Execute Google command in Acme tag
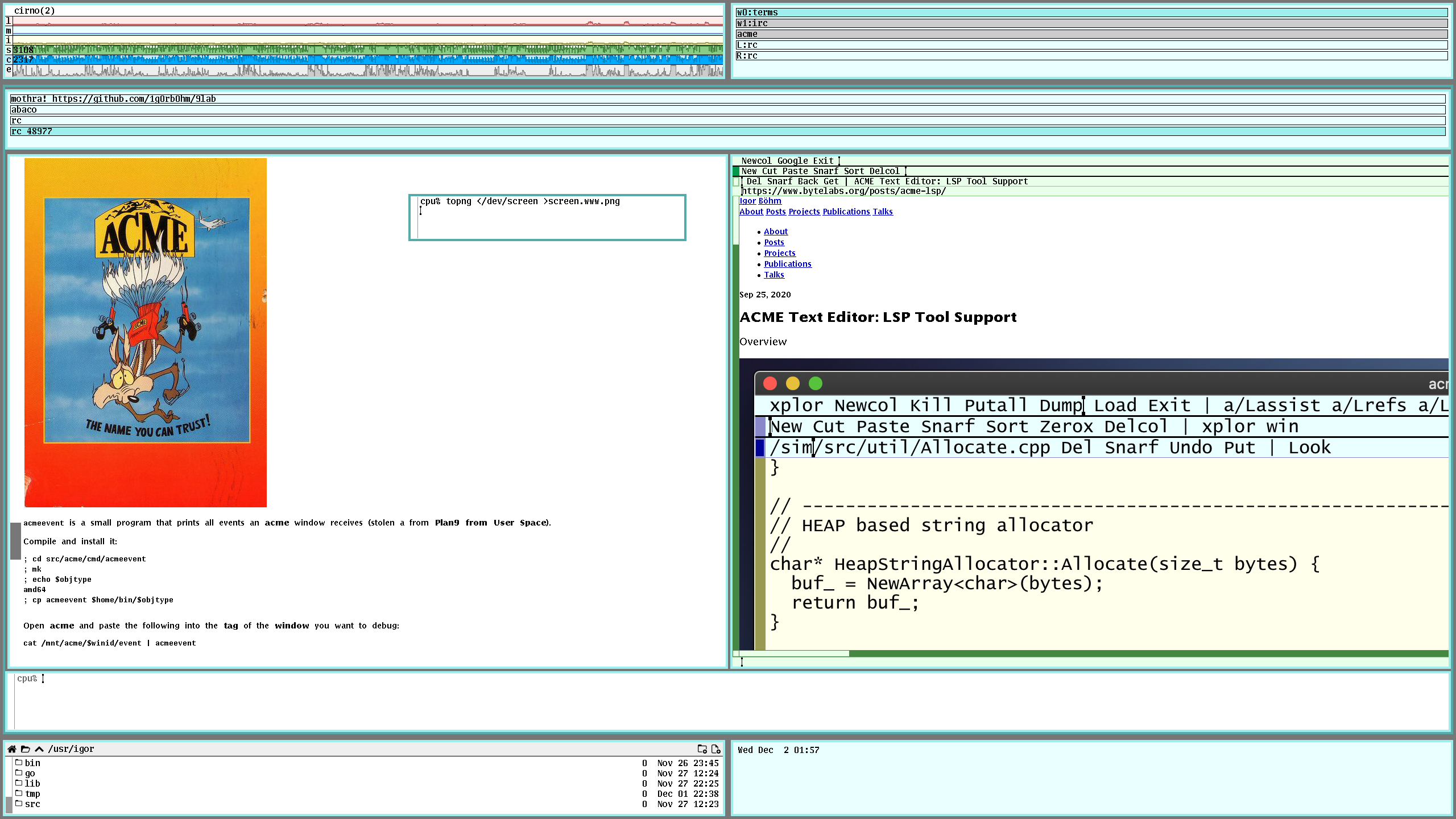 click(x=792, y=161)
